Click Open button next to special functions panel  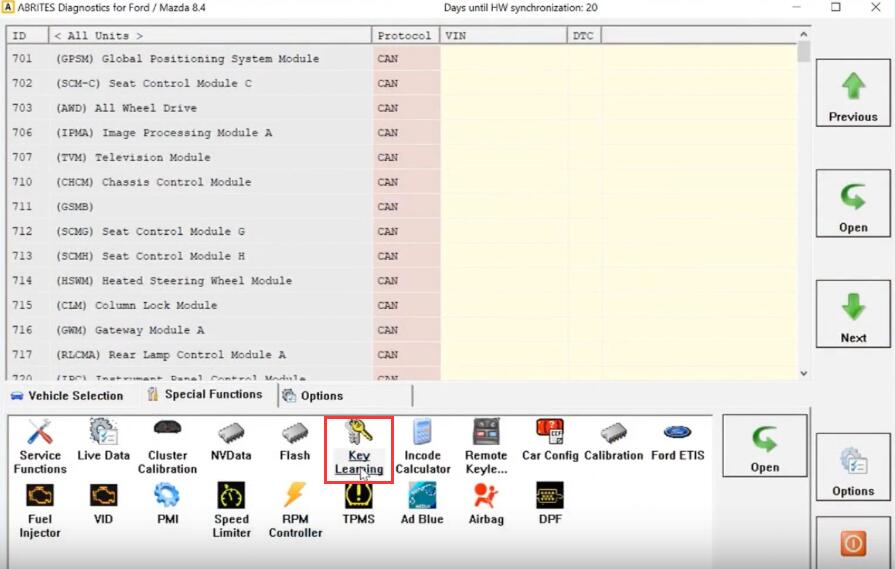click(765, 445)
